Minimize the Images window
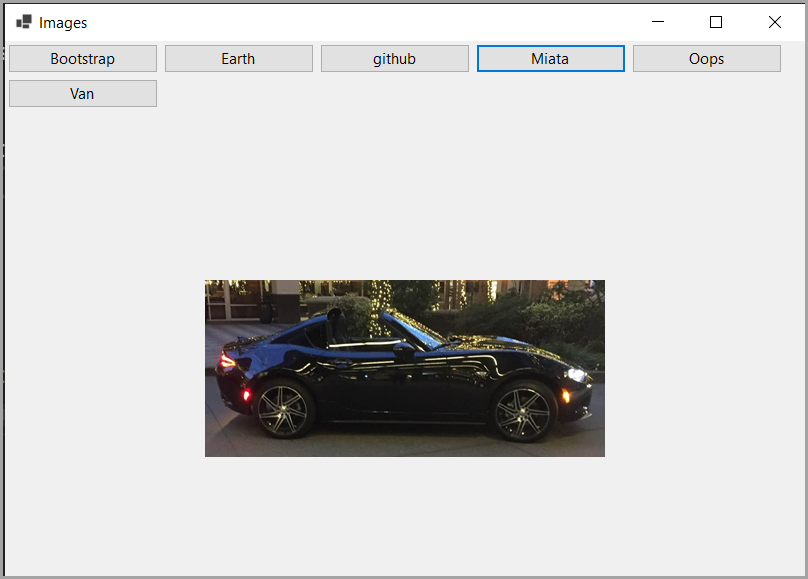Image resolution: width=808 pixels, height=579 pixels. pos(657,21)
